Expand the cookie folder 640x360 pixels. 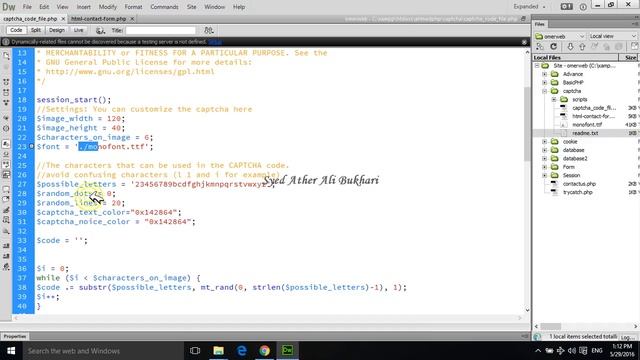544,142
